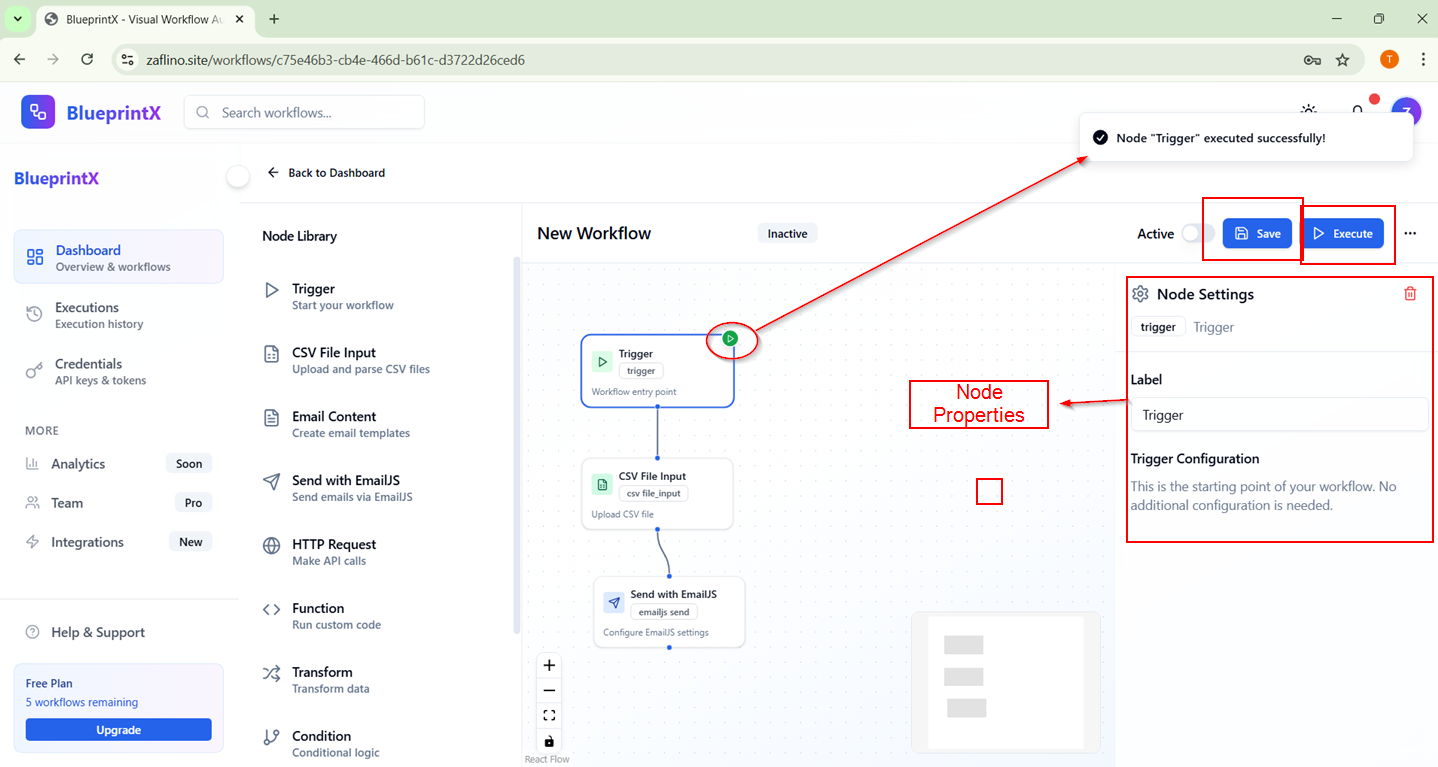
Task: Open Dashboard in sidebar
Action: pos(119,257)
